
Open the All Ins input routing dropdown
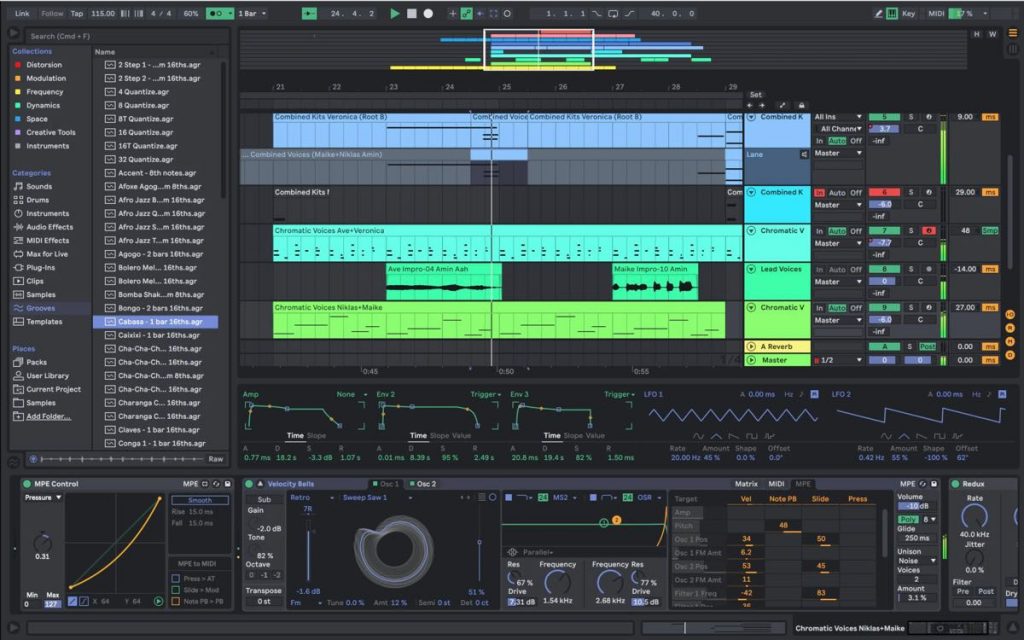(x=839, y=117)
